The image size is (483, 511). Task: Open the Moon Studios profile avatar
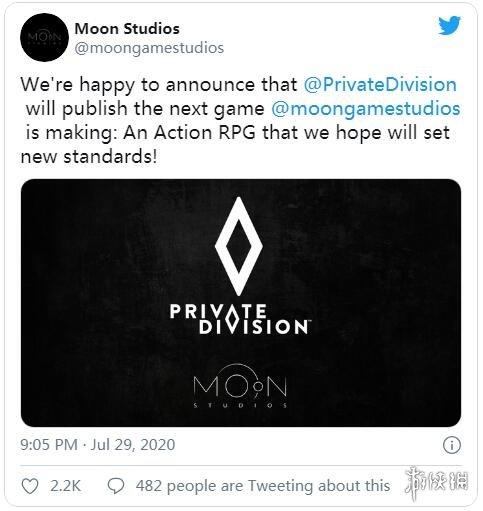(x=44, y=37)
